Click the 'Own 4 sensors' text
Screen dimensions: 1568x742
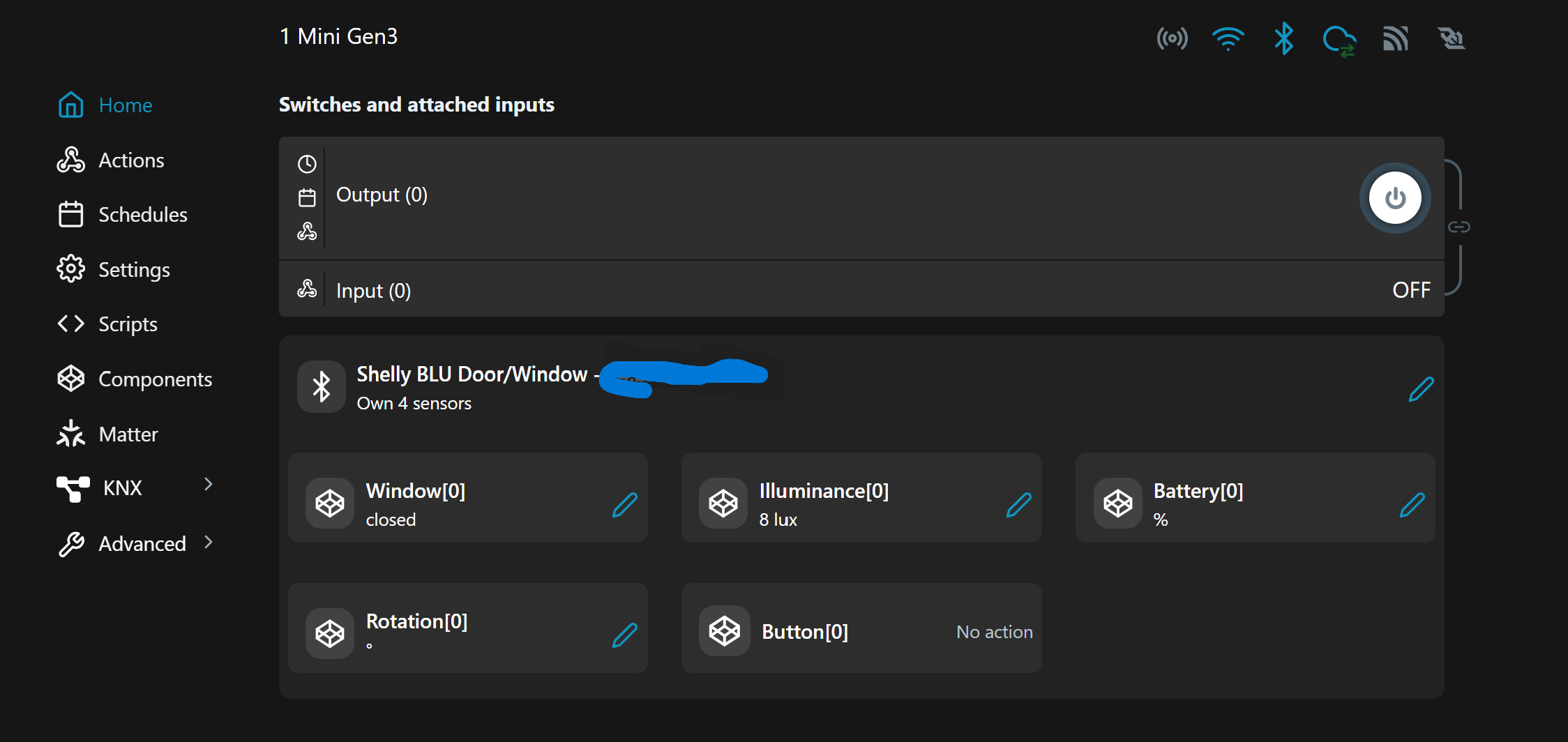(414, 404)
